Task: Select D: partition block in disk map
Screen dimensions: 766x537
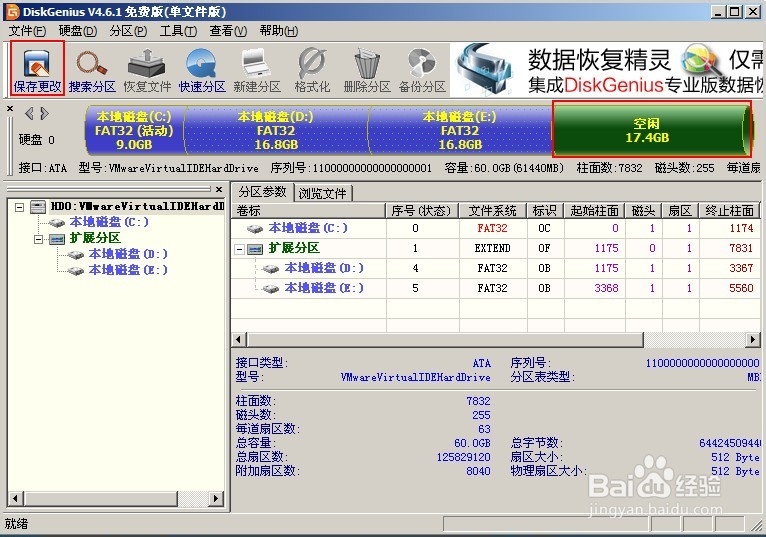Action: coord(276,130)
